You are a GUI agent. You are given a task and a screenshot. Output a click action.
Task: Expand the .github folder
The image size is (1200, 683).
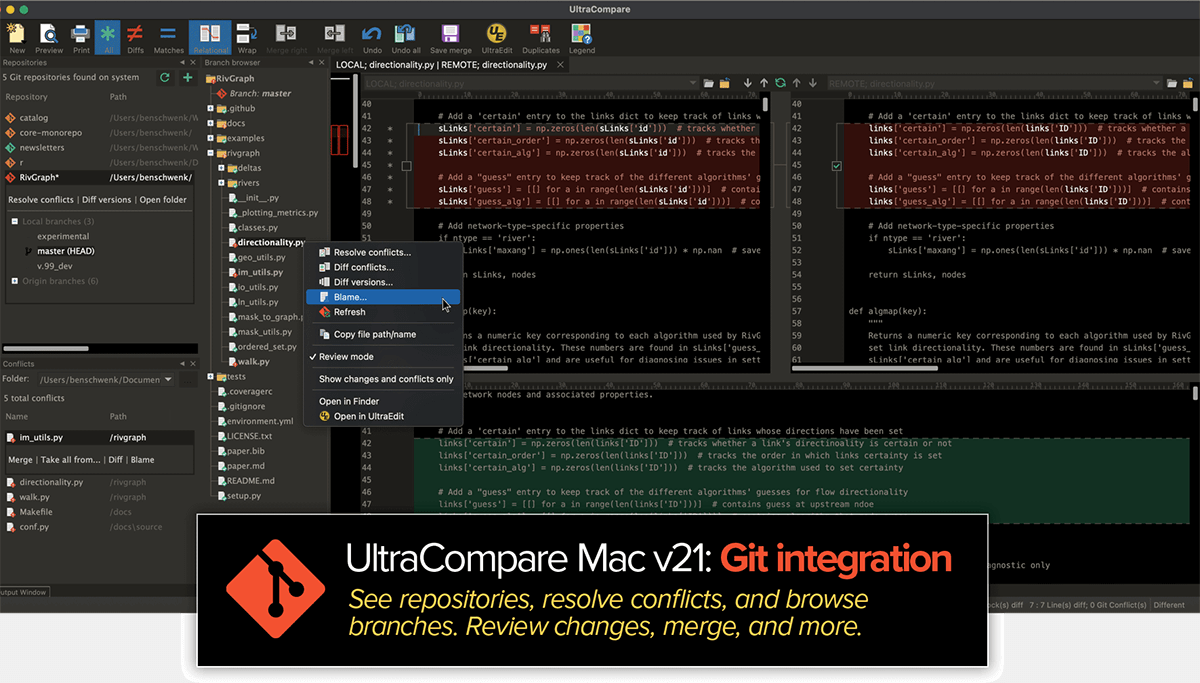[209, 108]
